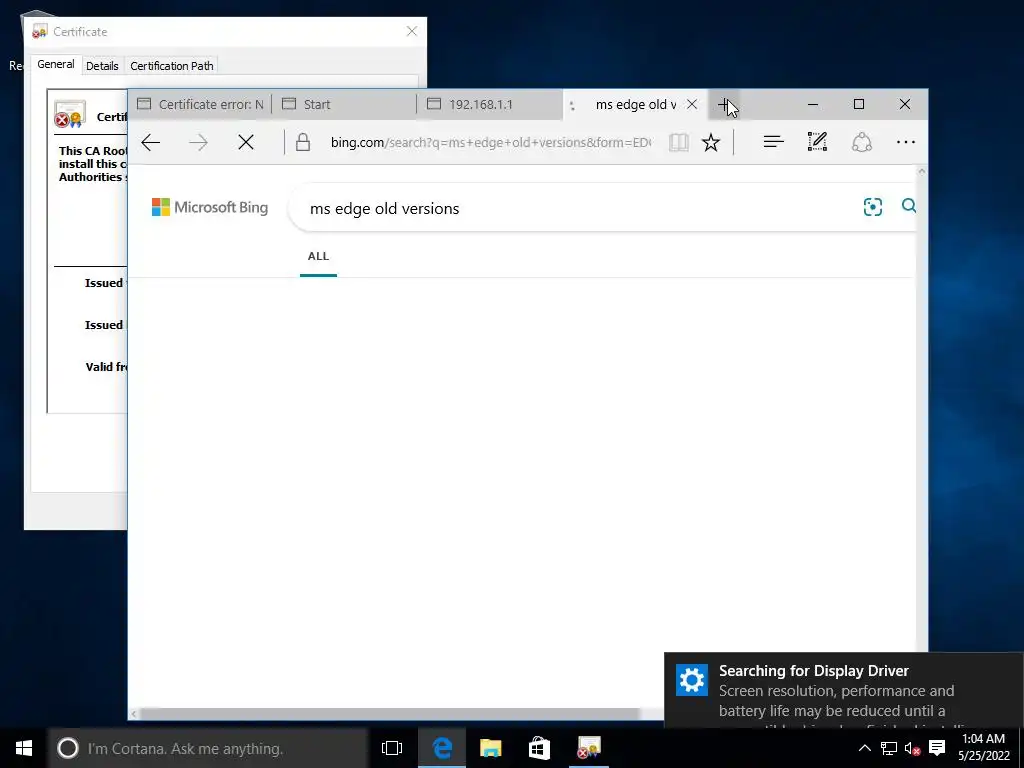Show hidden system tray icons
The width and height of the screenshot is (1024, 768).
click(864, 748)
